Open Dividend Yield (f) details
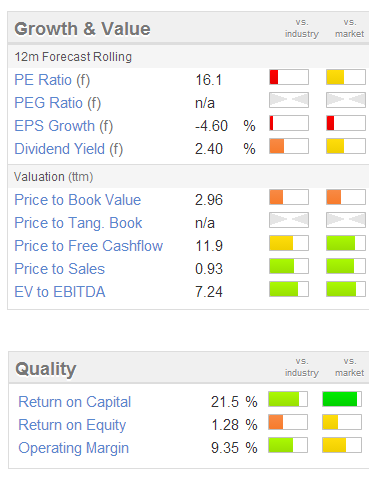This screenshot has height=487, width=369. [x=69, y=149]
